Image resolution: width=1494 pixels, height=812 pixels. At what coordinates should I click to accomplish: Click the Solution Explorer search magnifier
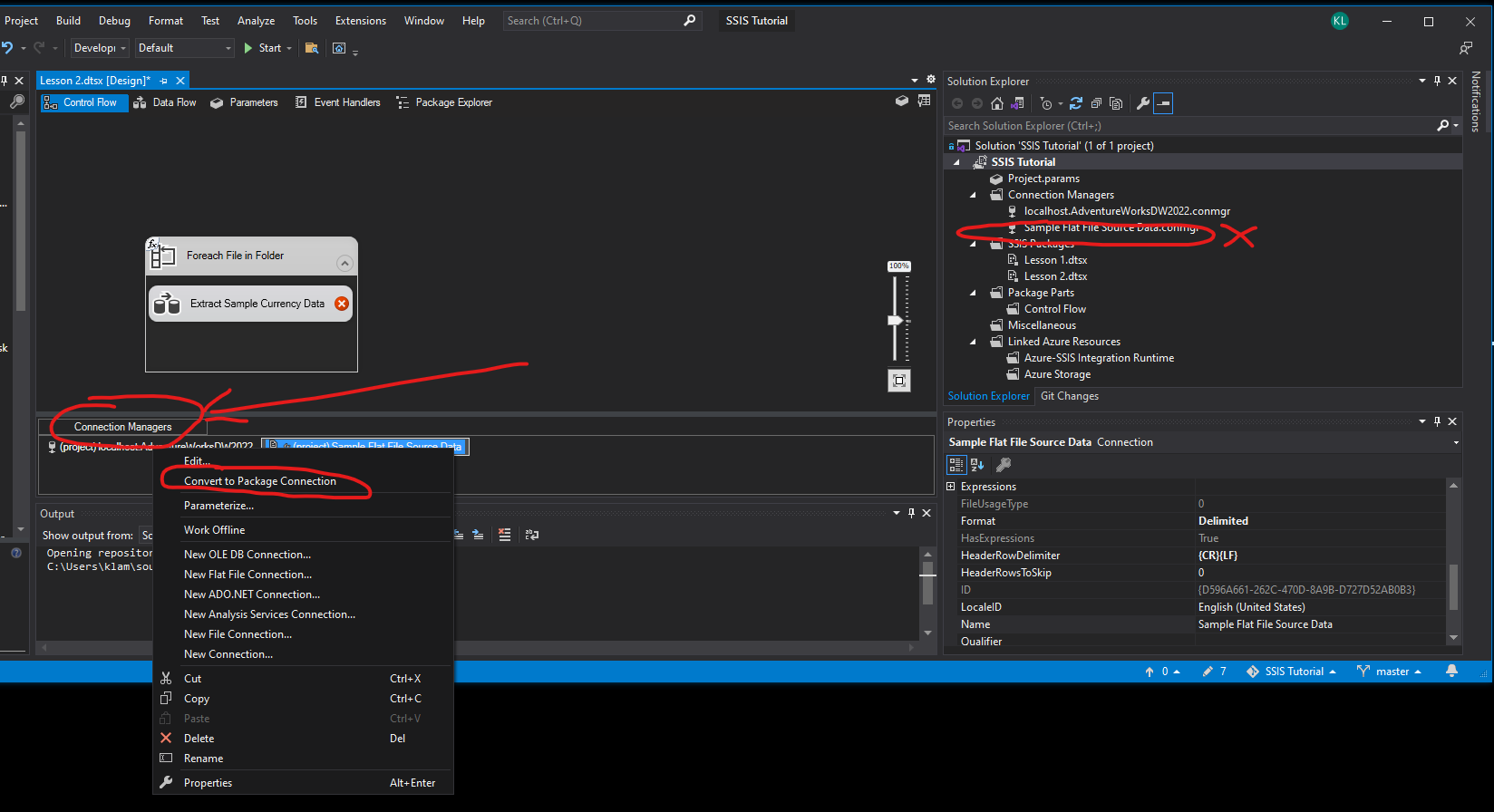(1442, 126)
